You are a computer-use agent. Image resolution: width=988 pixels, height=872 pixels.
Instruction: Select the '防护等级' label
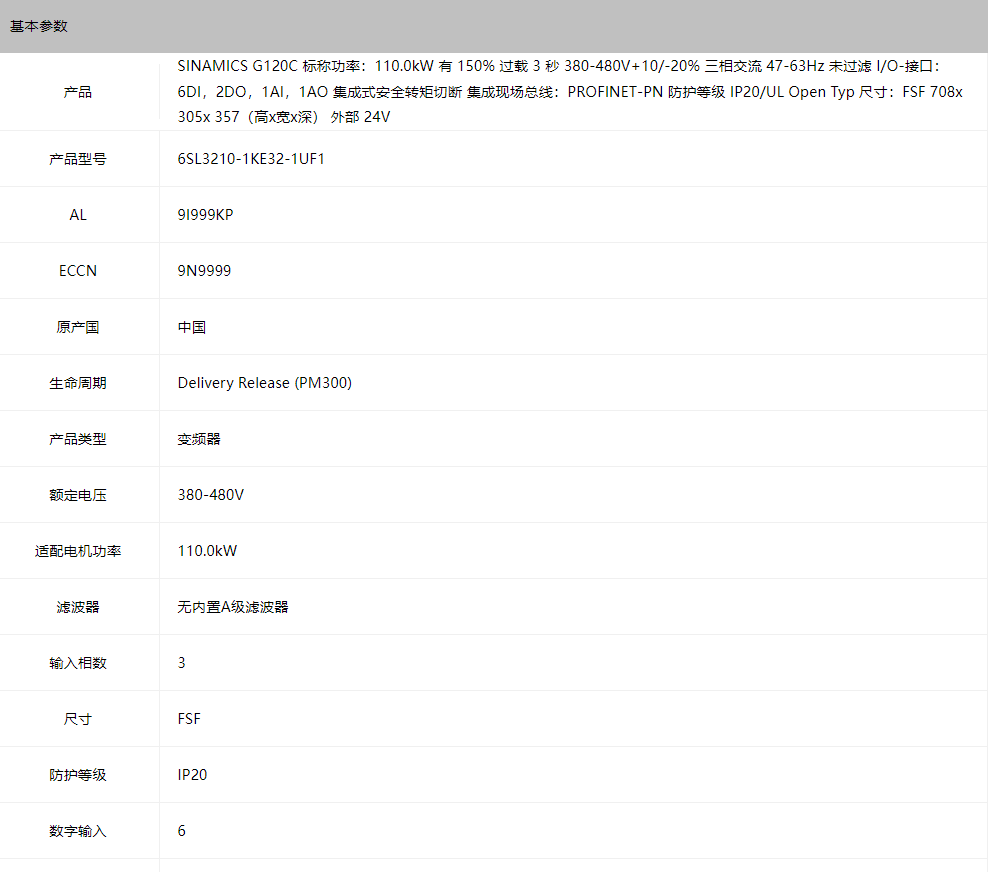tap(78, 775)
